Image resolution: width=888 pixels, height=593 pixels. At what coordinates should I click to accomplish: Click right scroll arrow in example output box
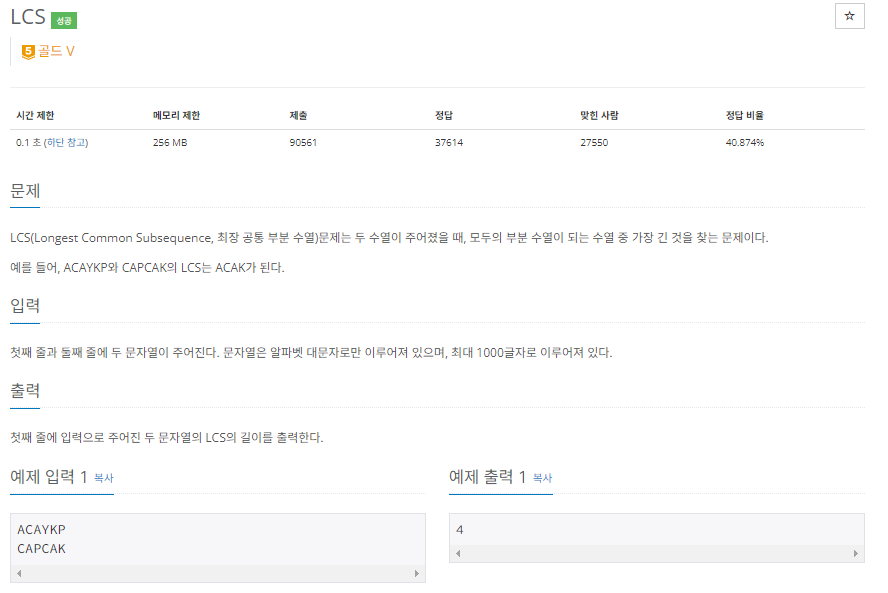856,553
